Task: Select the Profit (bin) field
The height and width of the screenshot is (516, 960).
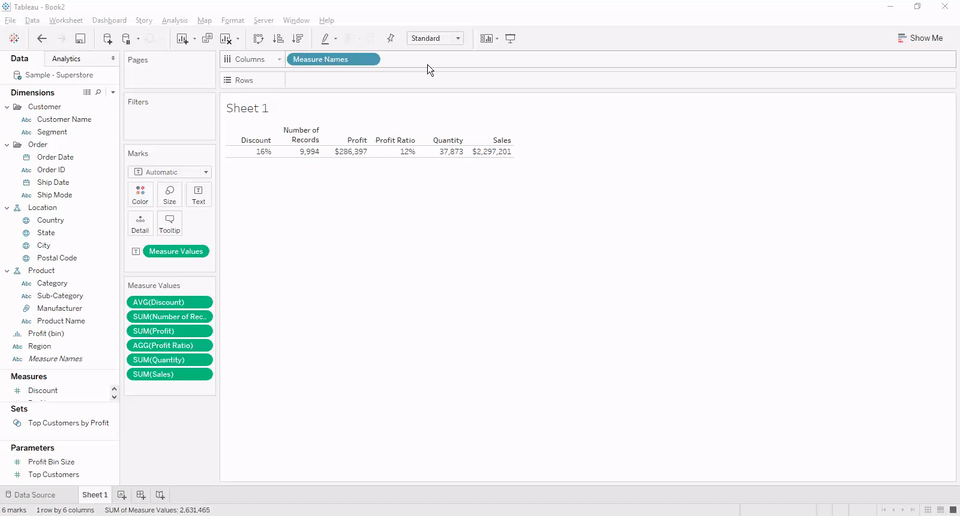Action: coord(46,334)
